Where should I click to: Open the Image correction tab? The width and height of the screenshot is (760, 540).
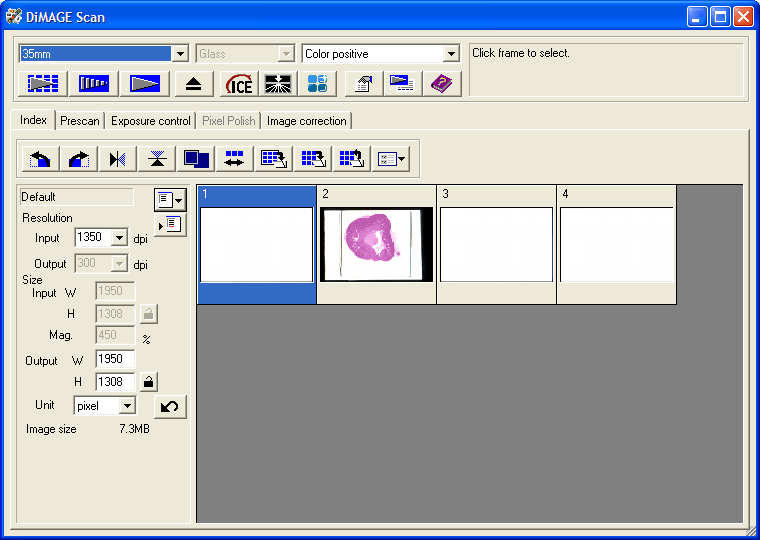(x=307, y=121)
